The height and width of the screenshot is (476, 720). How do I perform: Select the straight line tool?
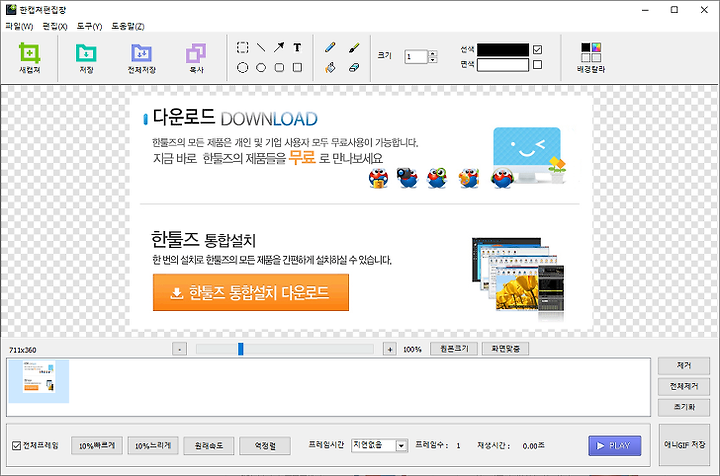pyautogui.click(x=261, y=47)
